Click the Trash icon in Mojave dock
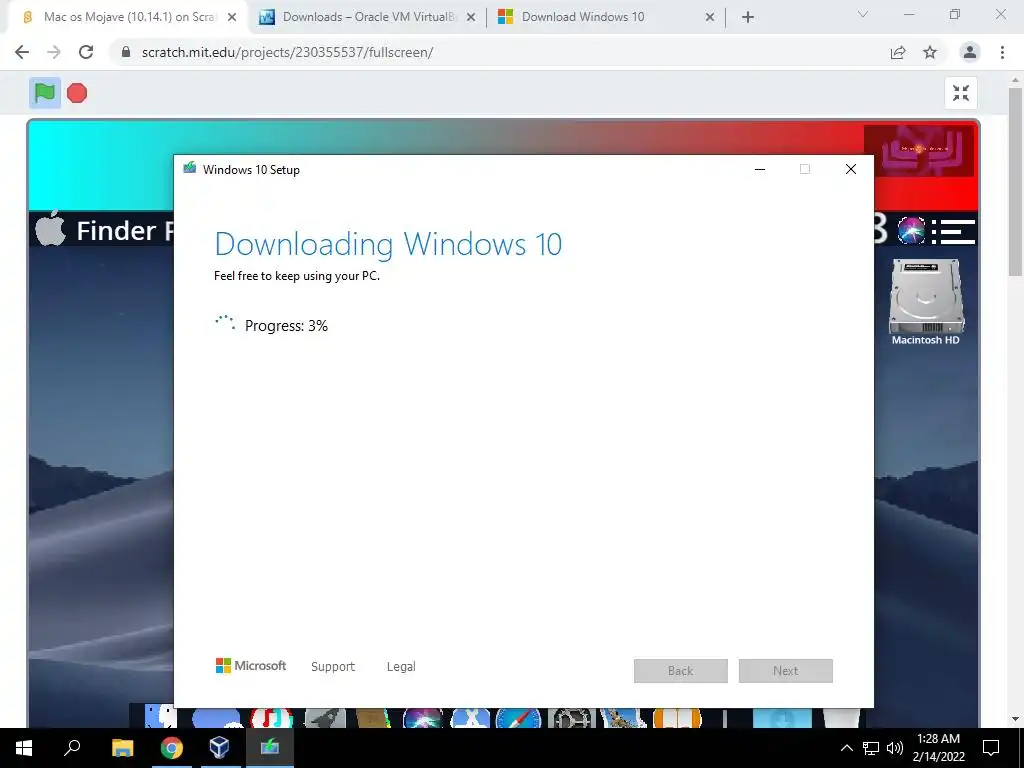 click(842, 718)
